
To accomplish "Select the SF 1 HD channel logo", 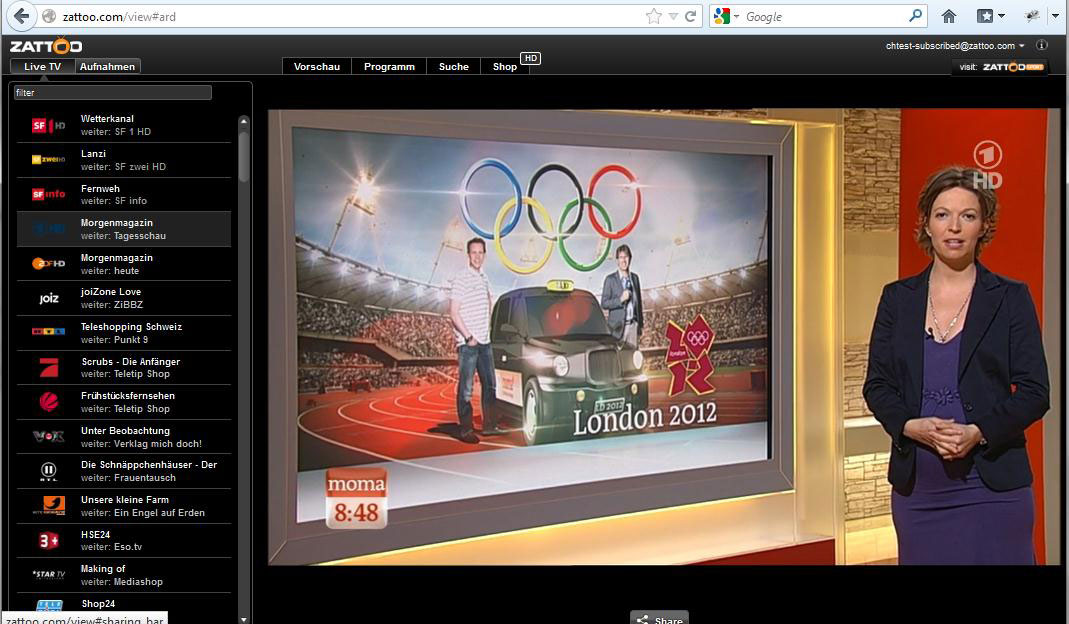I will click(48, 125).
